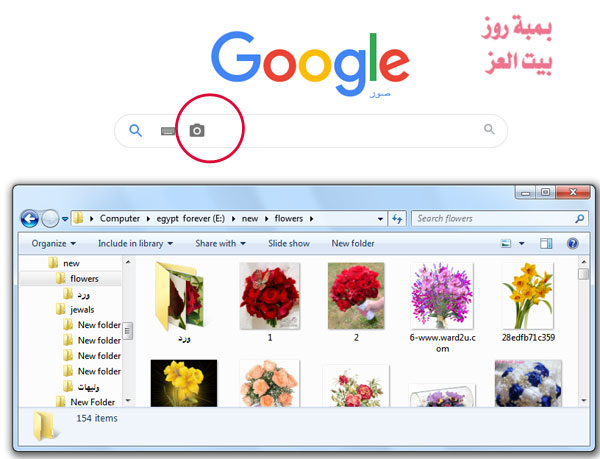This screenshot has width=600, height=459.
Task: Click the Explorer forward arrow button
Action: pos(50,219)
